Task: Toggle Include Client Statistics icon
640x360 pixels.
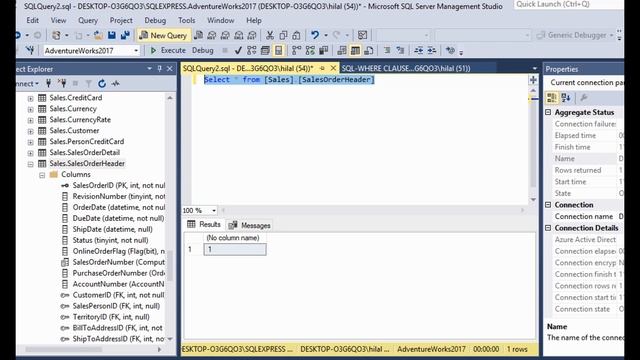Action: coord(324,51)
